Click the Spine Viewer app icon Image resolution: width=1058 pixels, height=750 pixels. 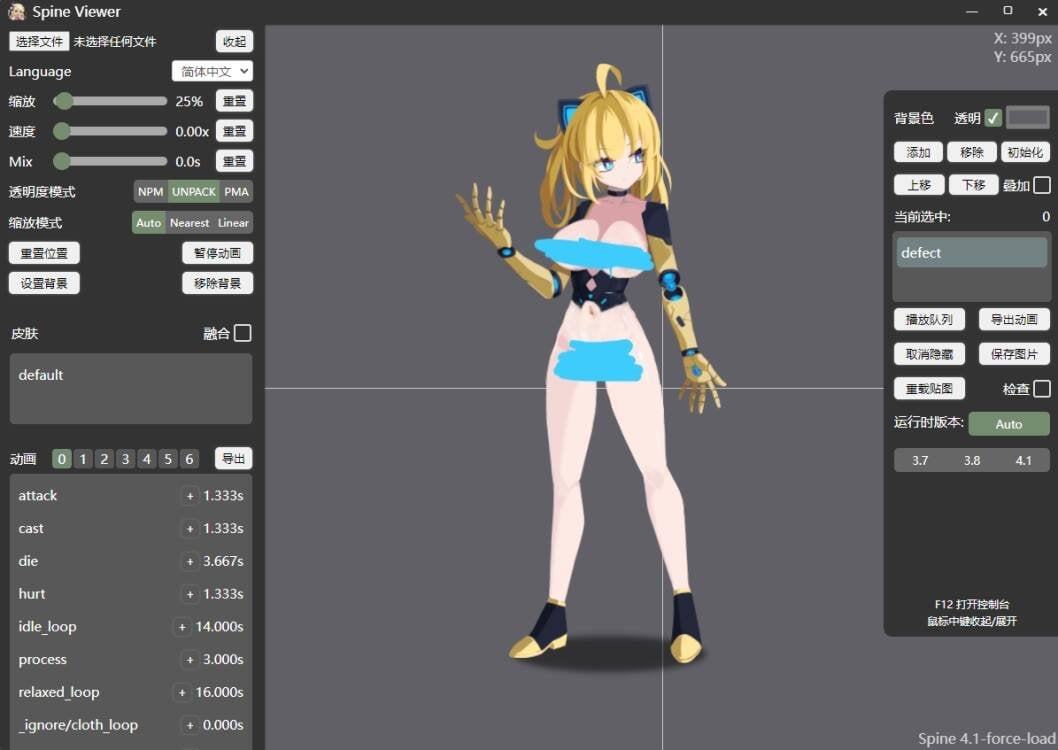[x=17, y=11]
